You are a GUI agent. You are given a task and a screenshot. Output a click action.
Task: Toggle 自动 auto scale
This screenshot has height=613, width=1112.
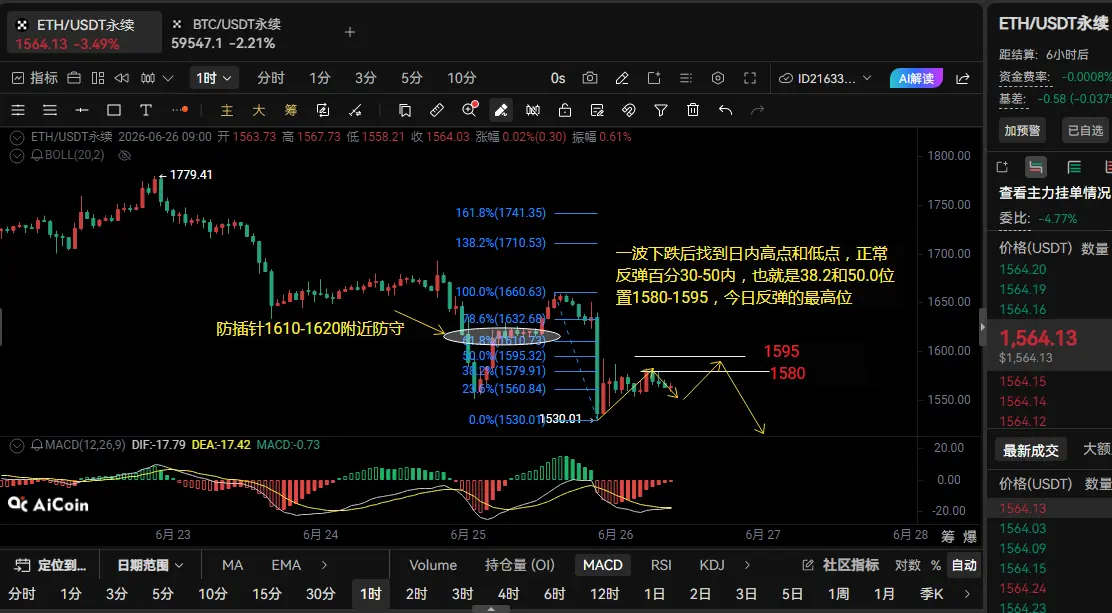click(x=964, y=565)
